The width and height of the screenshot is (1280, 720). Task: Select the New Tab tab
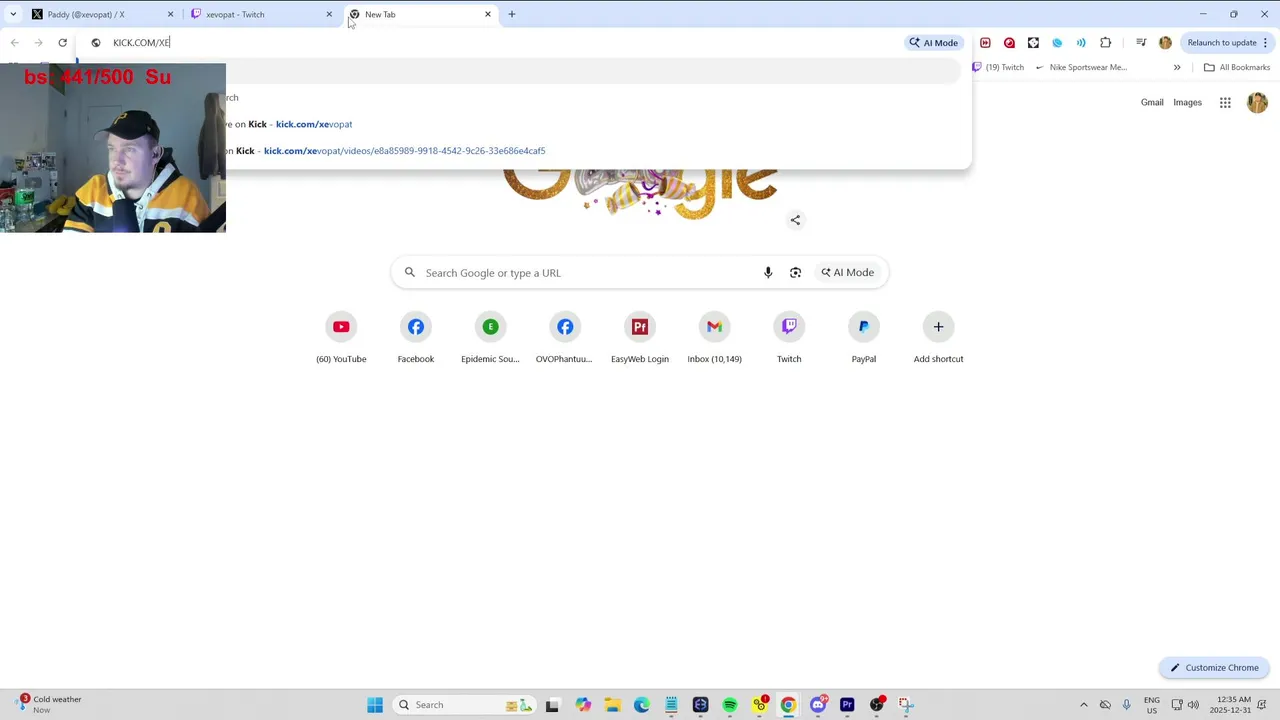coord(420,14)
